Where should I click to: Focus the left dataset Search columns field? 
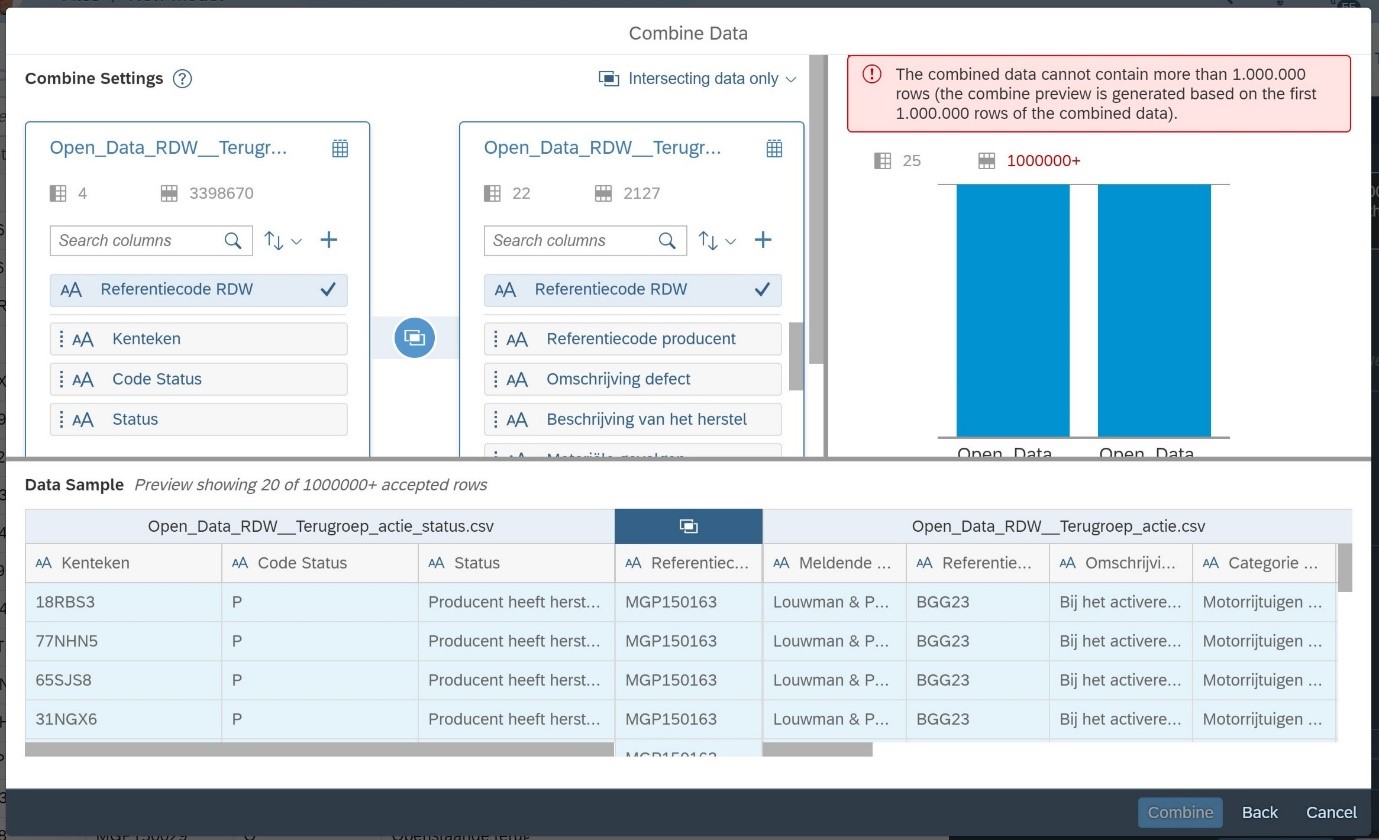click(x=151, y=240)
